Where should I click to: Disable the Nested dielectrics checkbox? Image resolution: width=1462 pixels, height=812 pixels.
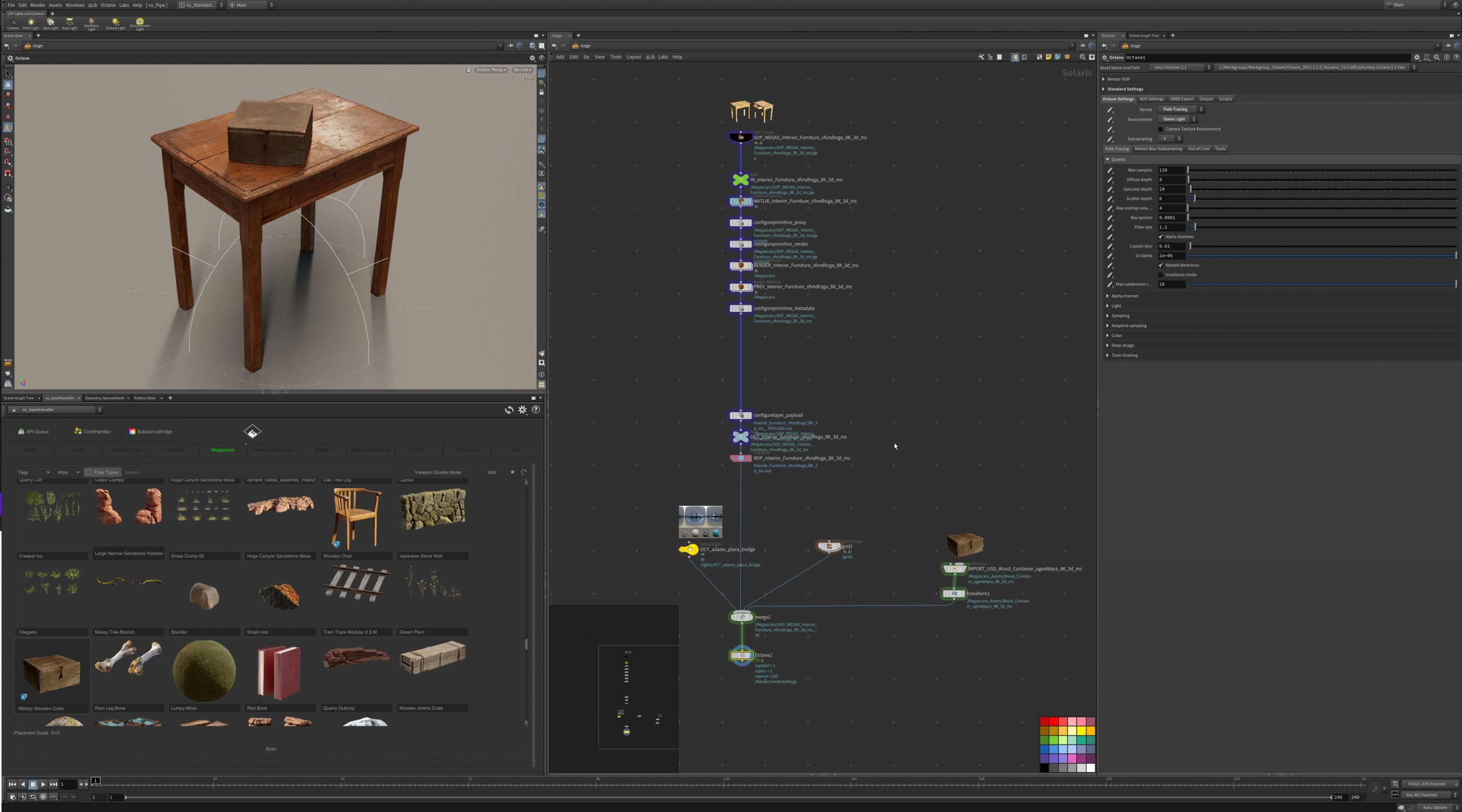(1160, 266)
